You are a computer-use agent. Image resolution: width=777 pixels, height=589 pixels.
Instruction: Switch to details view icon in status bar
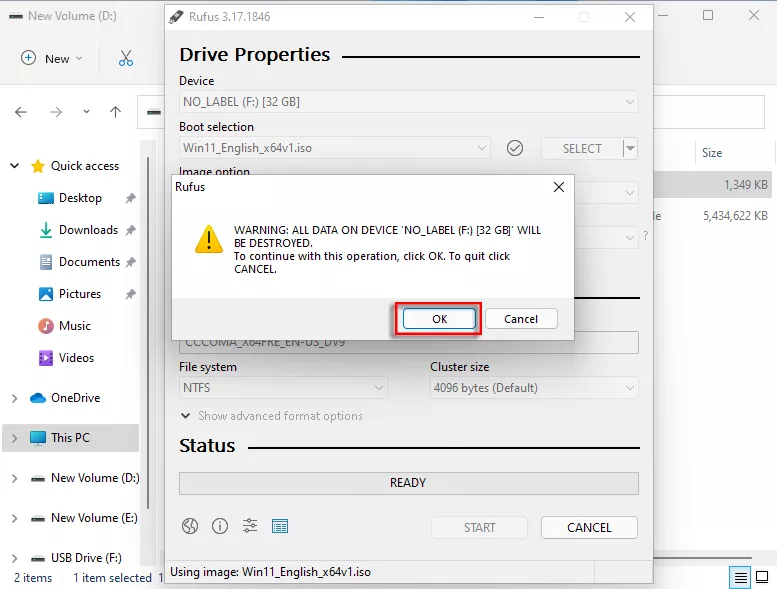741,578
